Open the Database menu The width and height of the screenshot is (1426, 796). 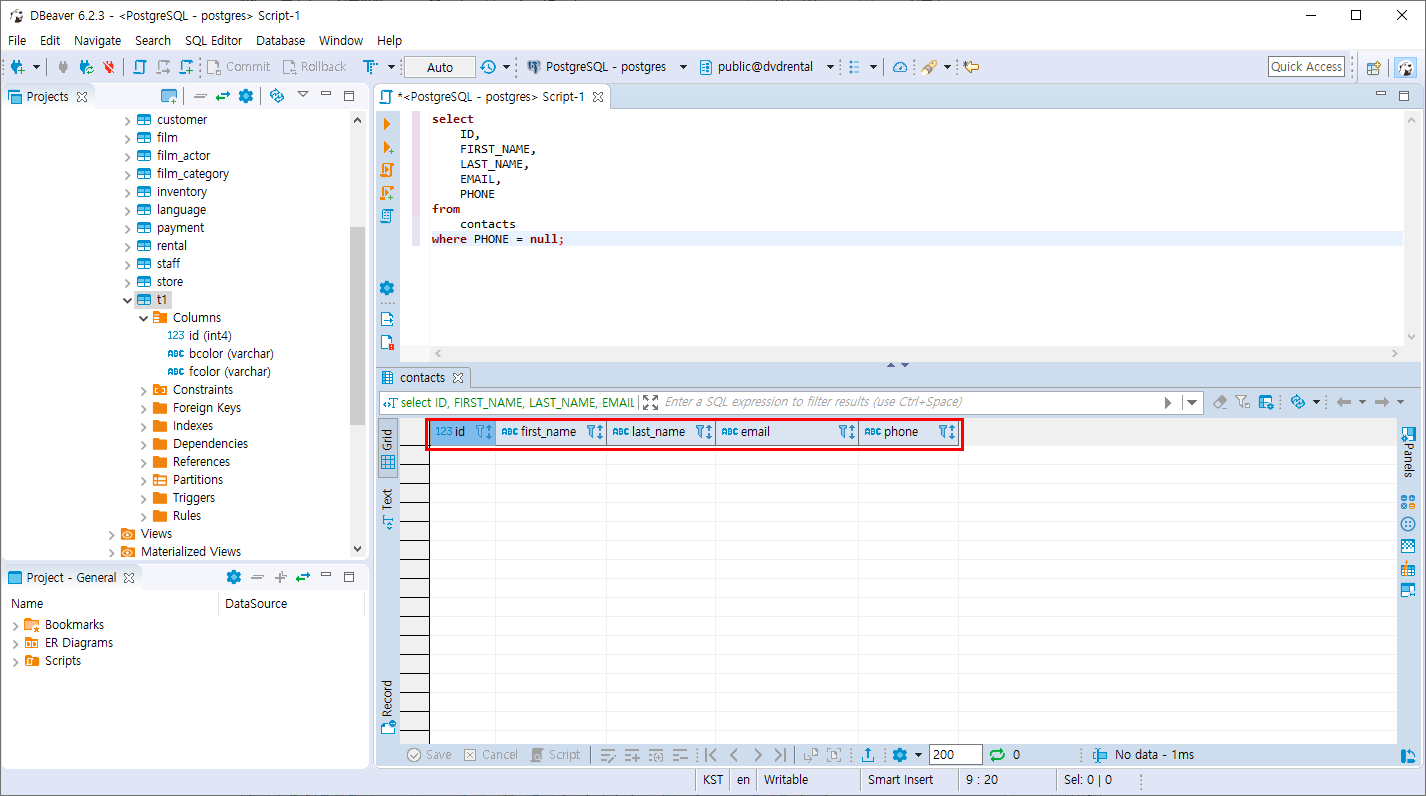coord(281,40)
